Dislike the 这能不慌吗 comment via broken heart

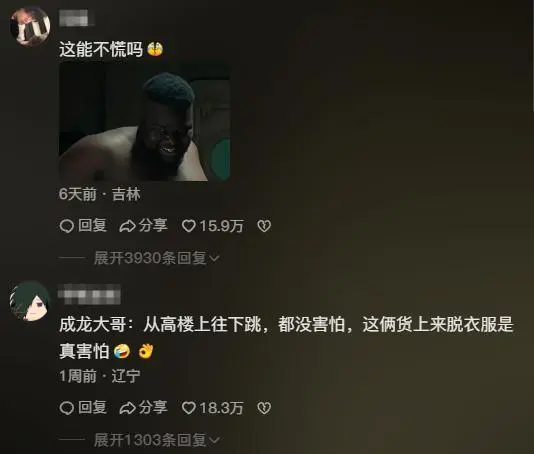click(264, 226)
